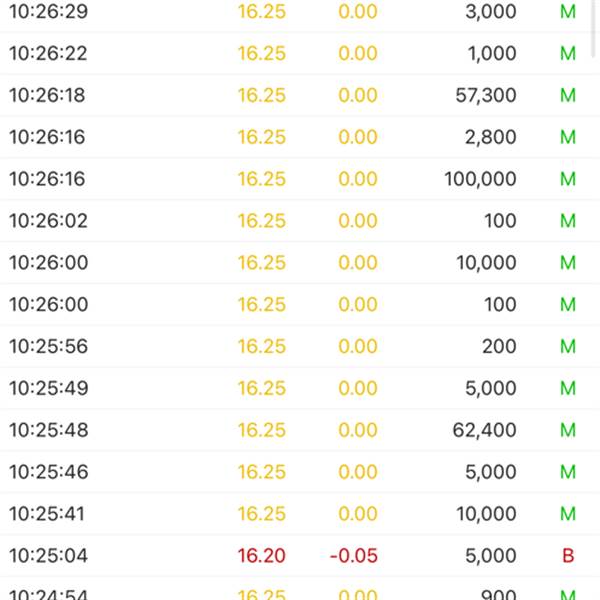Click the 62,400 volume entry

tap(485, 431)
